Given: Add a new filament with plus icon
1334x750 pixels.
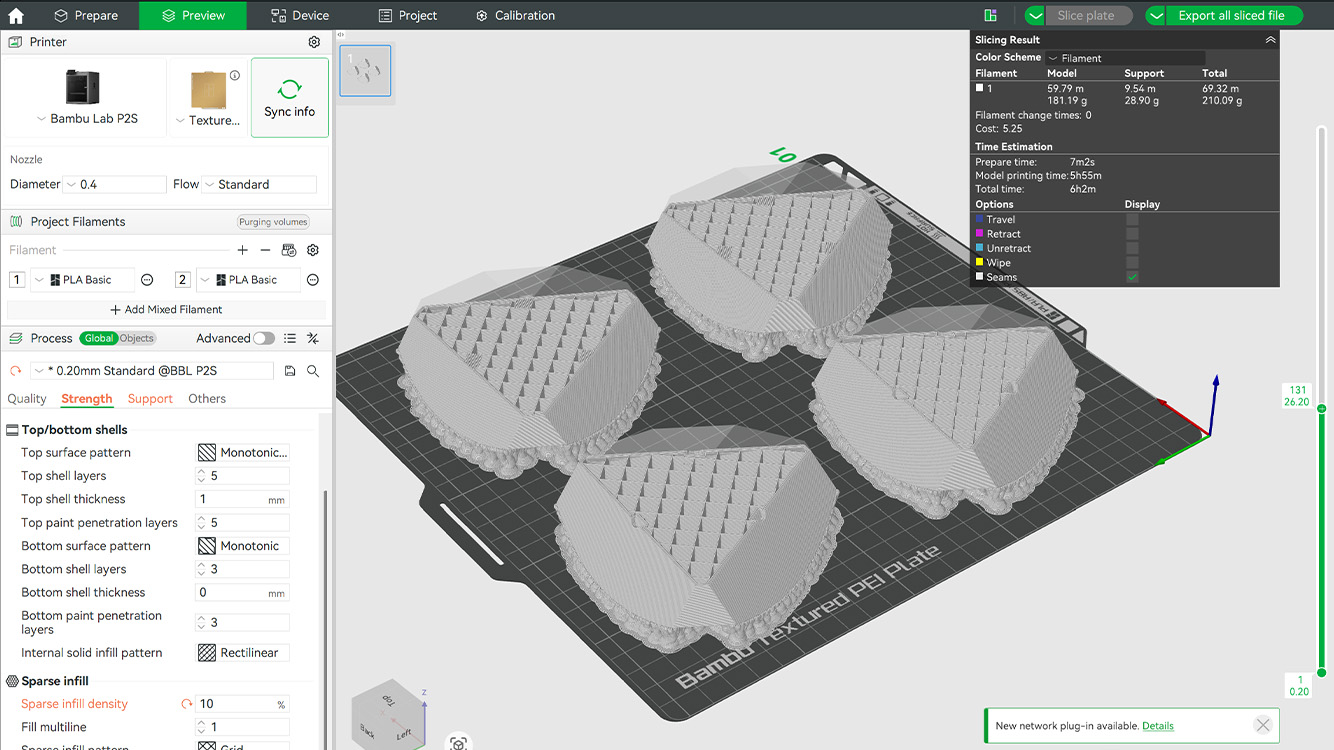Looking at the screenshot, I should (242, 250).
